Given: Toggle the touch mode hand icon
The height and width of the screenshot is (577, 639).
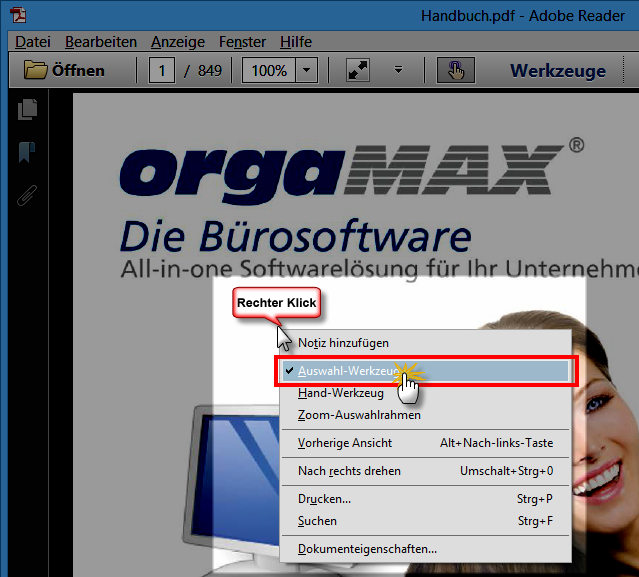Looking at the screenshot, I should click(456, 70).
